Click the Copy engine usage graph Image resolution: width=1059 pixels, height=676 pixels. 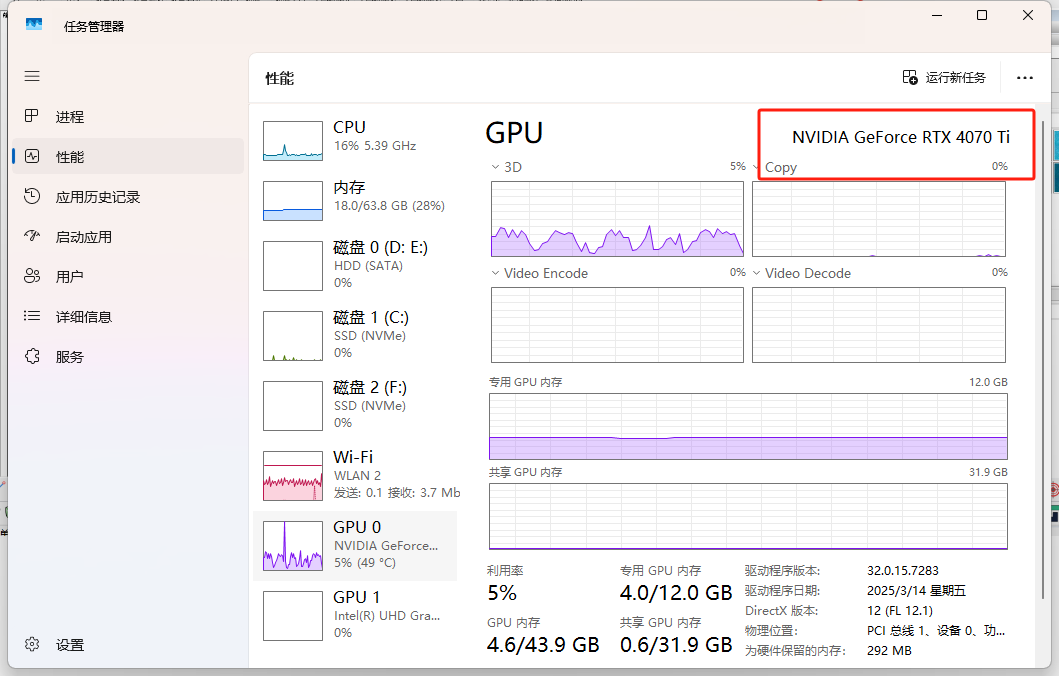[x=879, y=219]
